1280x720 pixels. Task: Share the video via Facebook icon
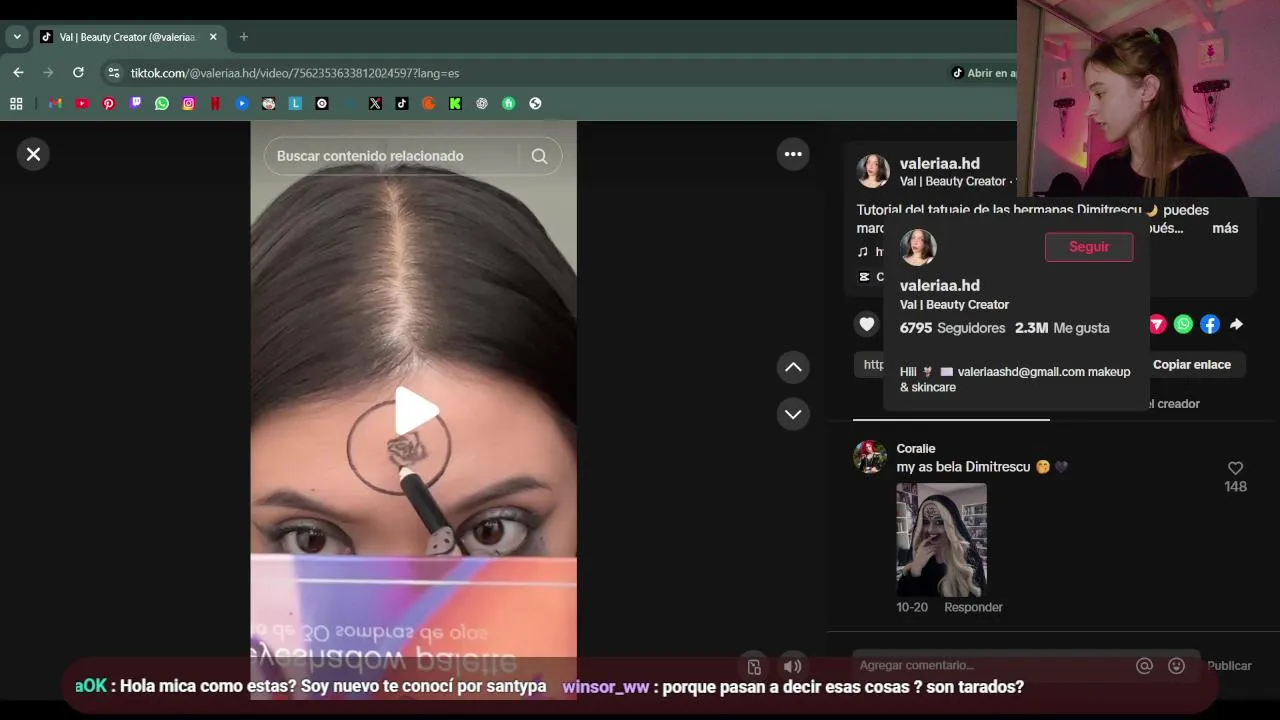[x=1210, y=324]
